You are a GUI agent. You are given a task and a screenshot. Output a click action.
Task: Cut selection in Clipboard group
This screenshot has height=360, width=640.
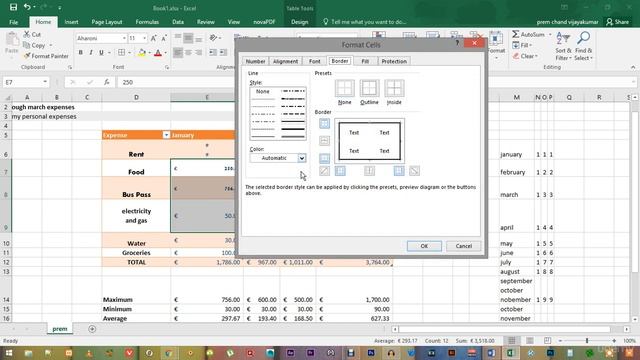click(x=32, y=34)
